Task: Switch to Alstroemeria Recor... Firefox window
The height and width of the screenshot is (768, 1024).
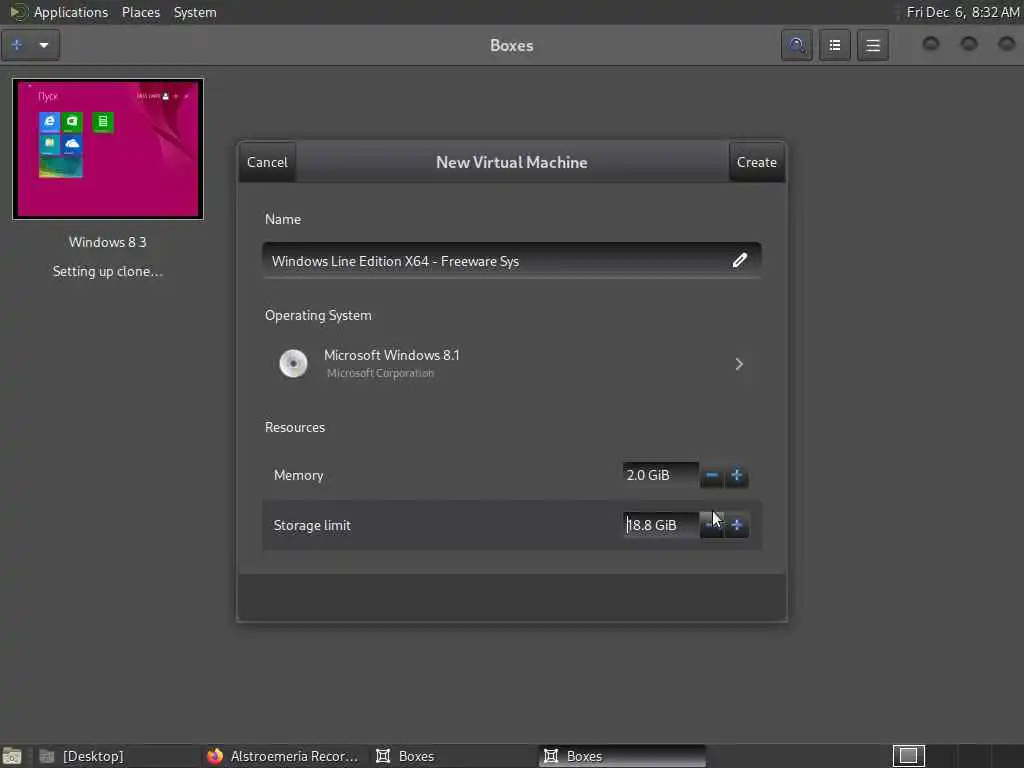Action: pyautogui.click(x=283, y=756)
